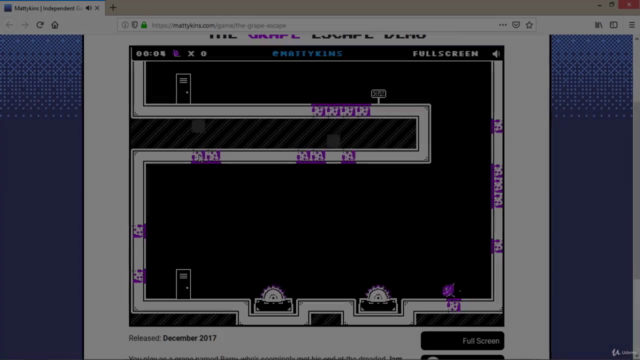Click the @MATTYKINS link in game header
Viewport: 640px width, 360px height.
tap(307, 53)
